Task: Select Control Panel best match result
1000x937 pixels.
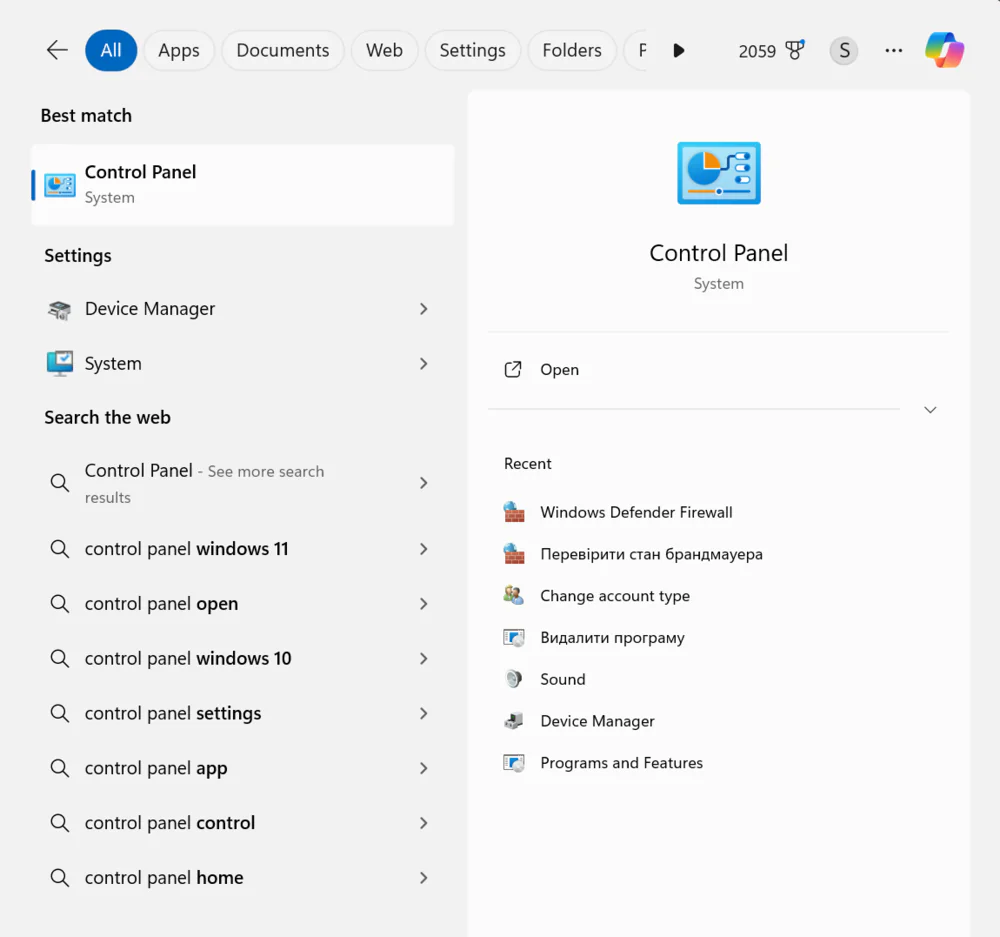Action: pyautogui.click(x=243, y=185)
